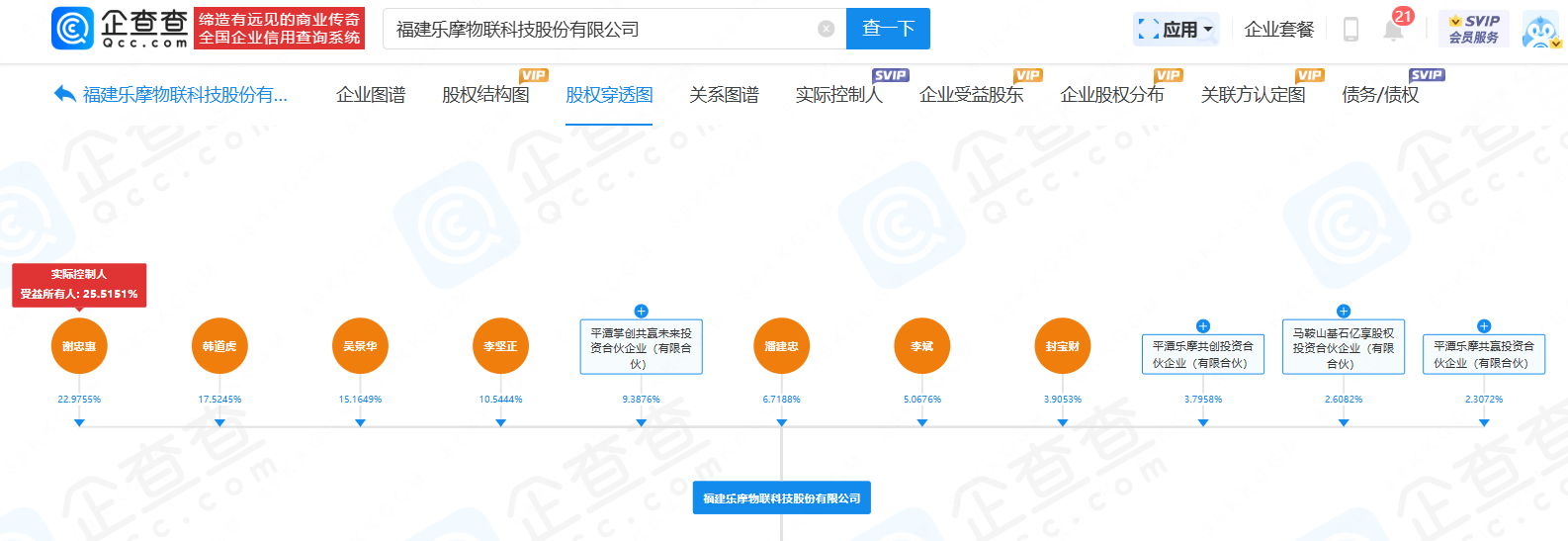The width and height of the screenshot is (1568, 541).
Task: Expand the 平潭掌创共赢未来投资 plus icon
Action: (x=641, y=311)
